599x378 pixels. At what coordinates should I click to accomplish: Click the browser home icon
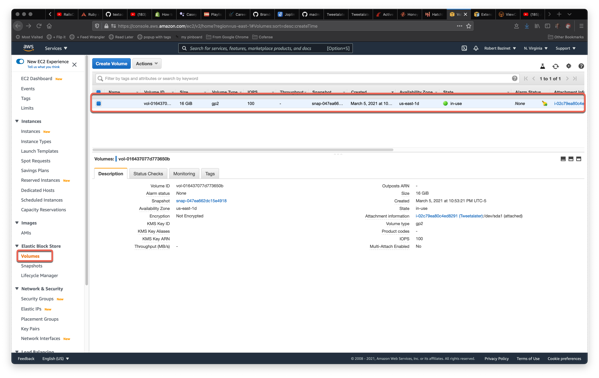(49, 26)
